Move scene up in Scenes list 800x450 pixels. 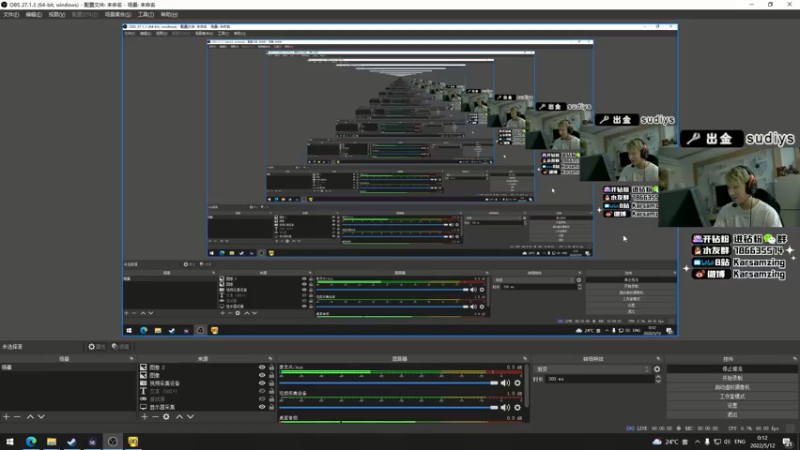30,417
